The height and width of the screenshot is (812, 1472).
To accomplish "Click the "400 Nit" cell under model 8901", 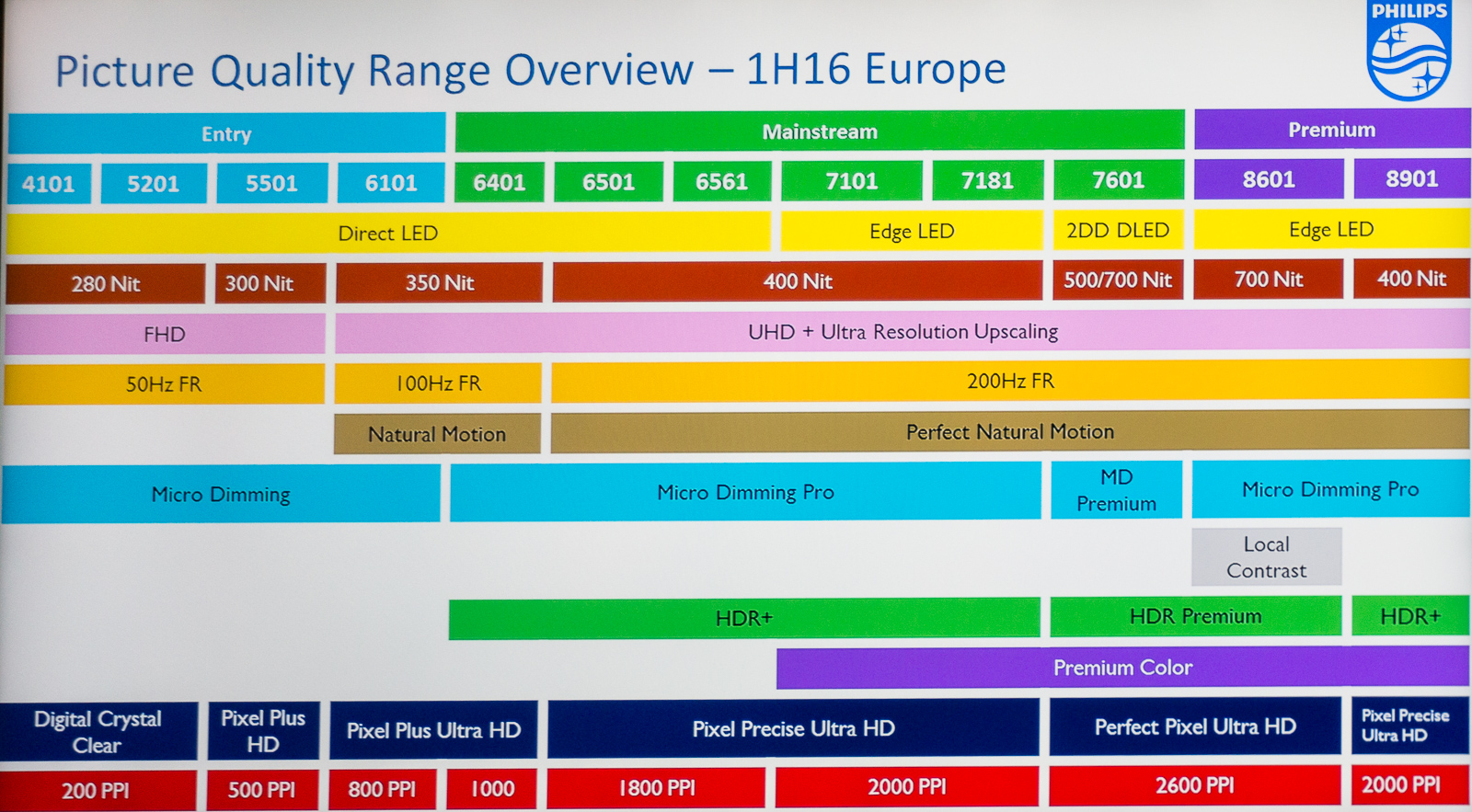I will 1412,278.
